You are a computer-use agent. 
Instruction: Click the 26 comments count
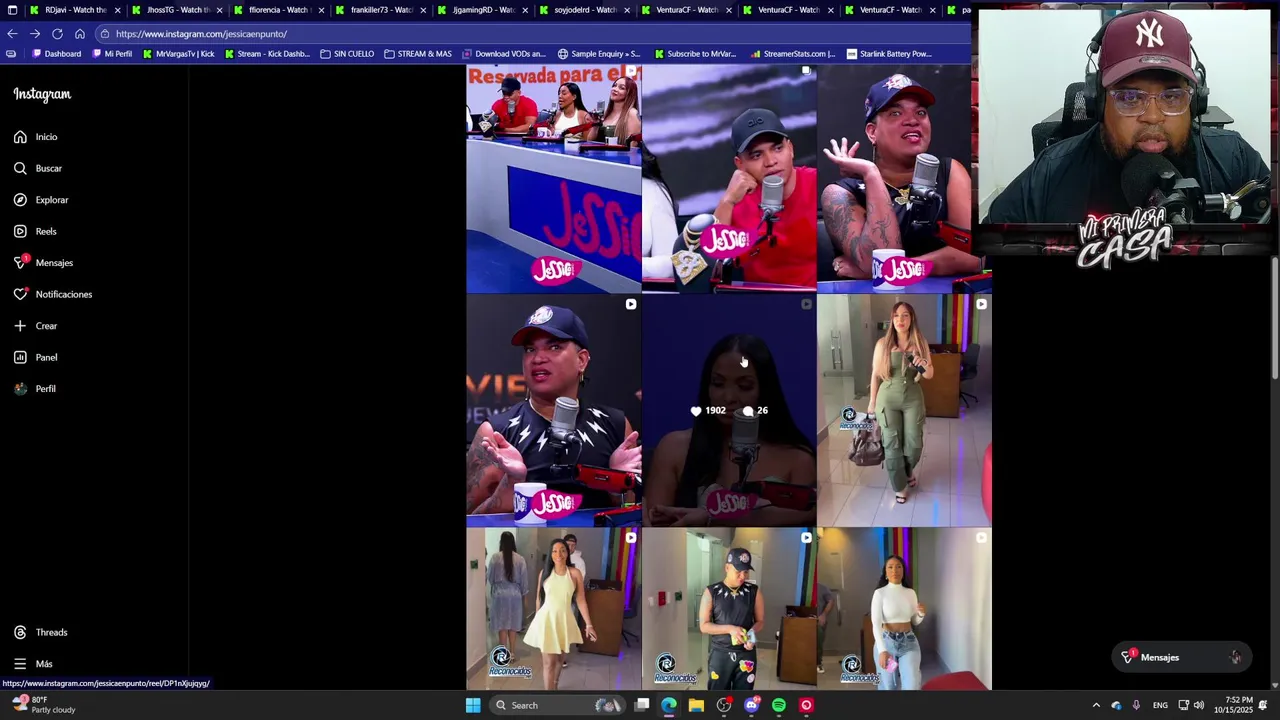(x=755, y=411)
